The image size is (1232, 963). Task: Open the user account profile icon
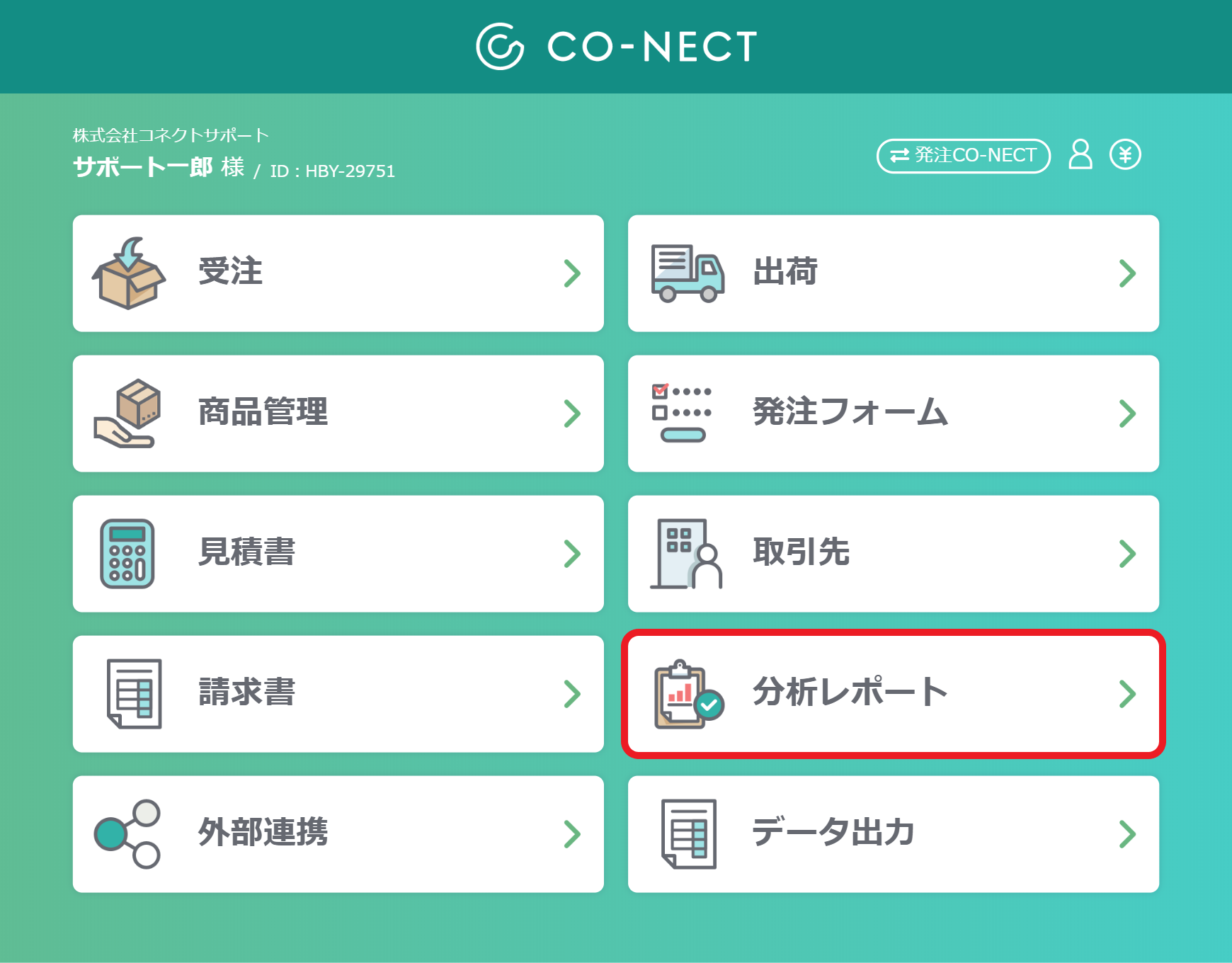1080,154
